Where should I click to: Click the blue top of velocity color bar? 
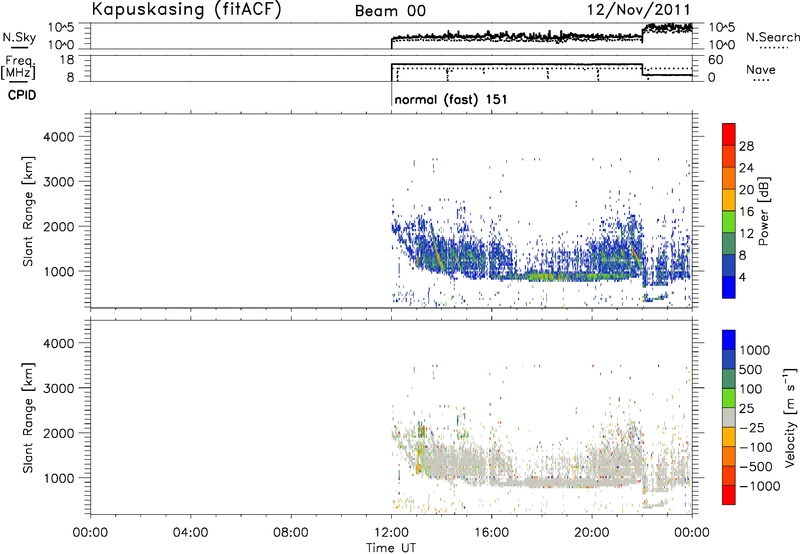(729, 340)
